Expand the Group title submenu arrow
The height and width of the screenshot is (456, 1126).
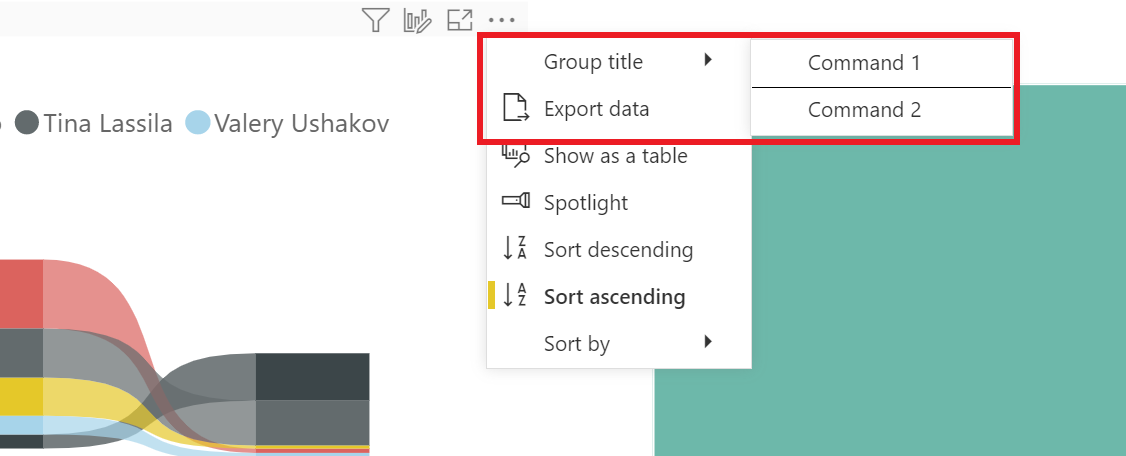708,61
